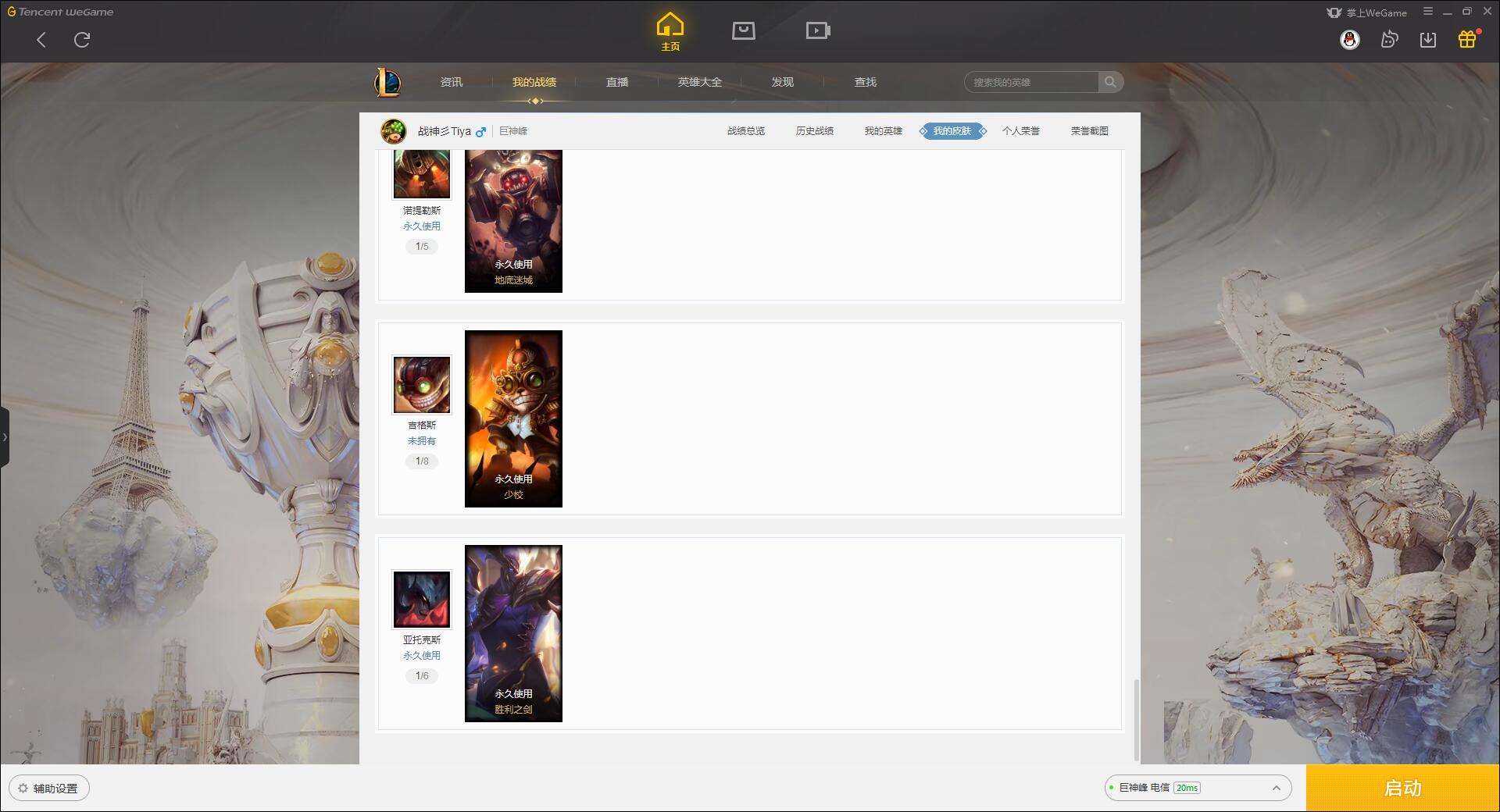Open the video live icon
The width and height of the screenshot is (1500, 812).
coord(818,30)
